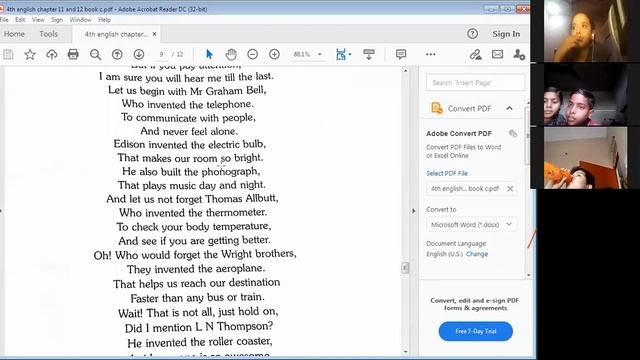The image size is (640, 360).
Task: Open the File menu
Action: pyautogui.click(x=4, y=20)
